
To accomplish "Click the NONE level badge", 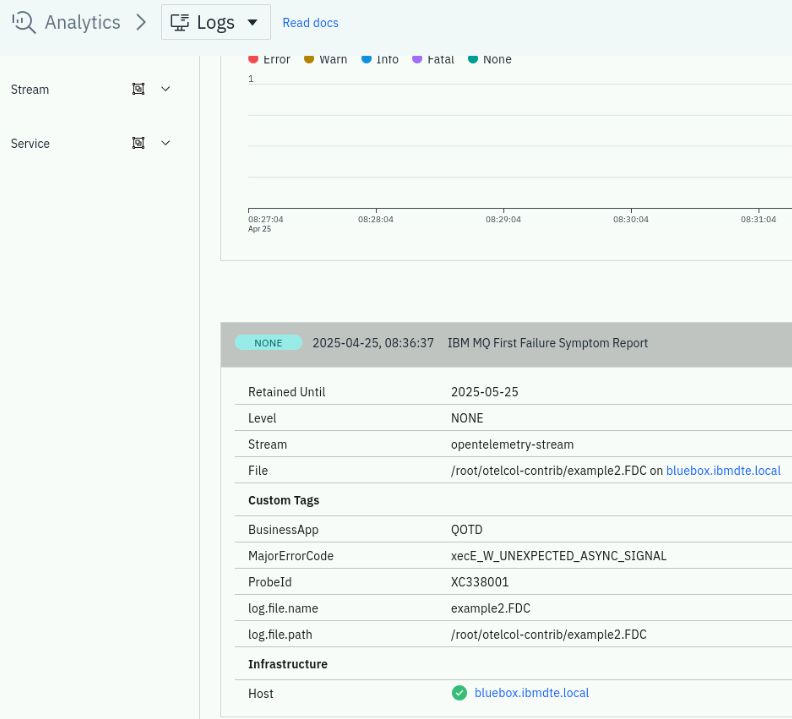I will coord(268,343).
